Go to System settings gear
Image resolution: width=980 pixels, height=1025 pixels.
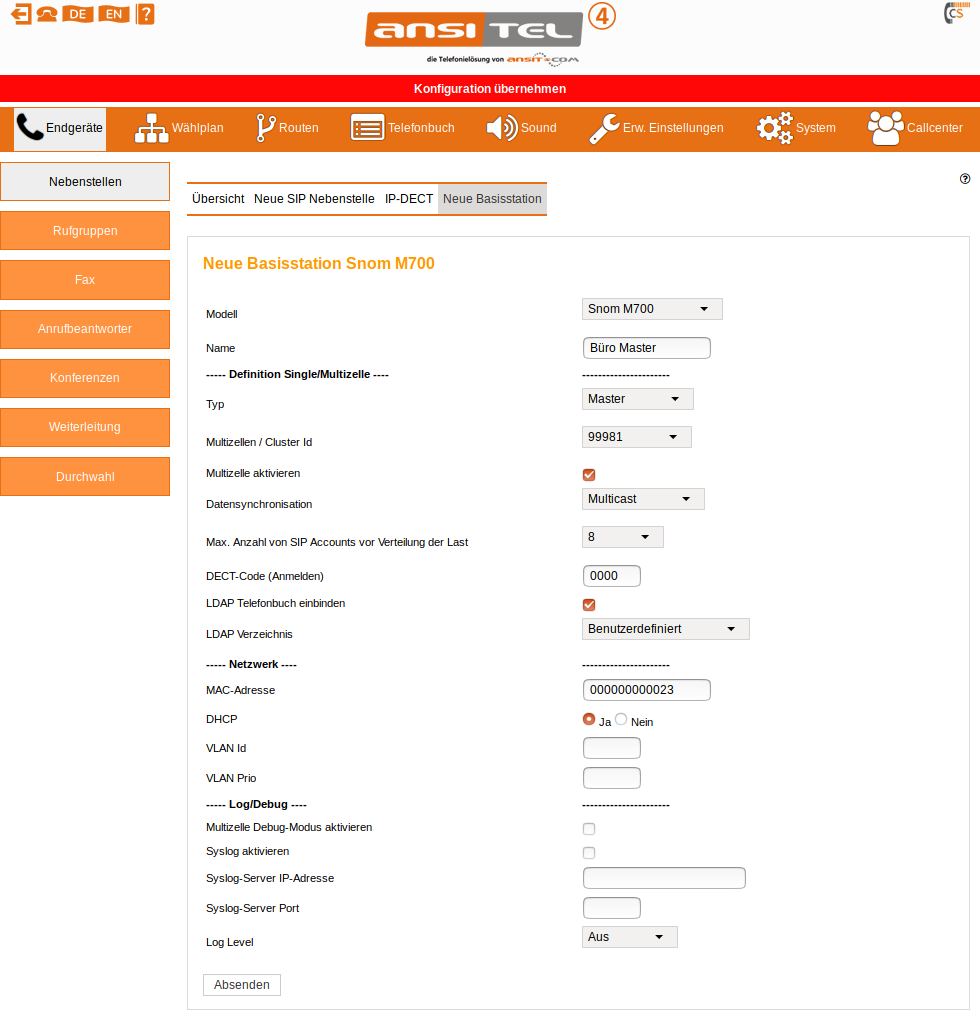pos(796,128)
